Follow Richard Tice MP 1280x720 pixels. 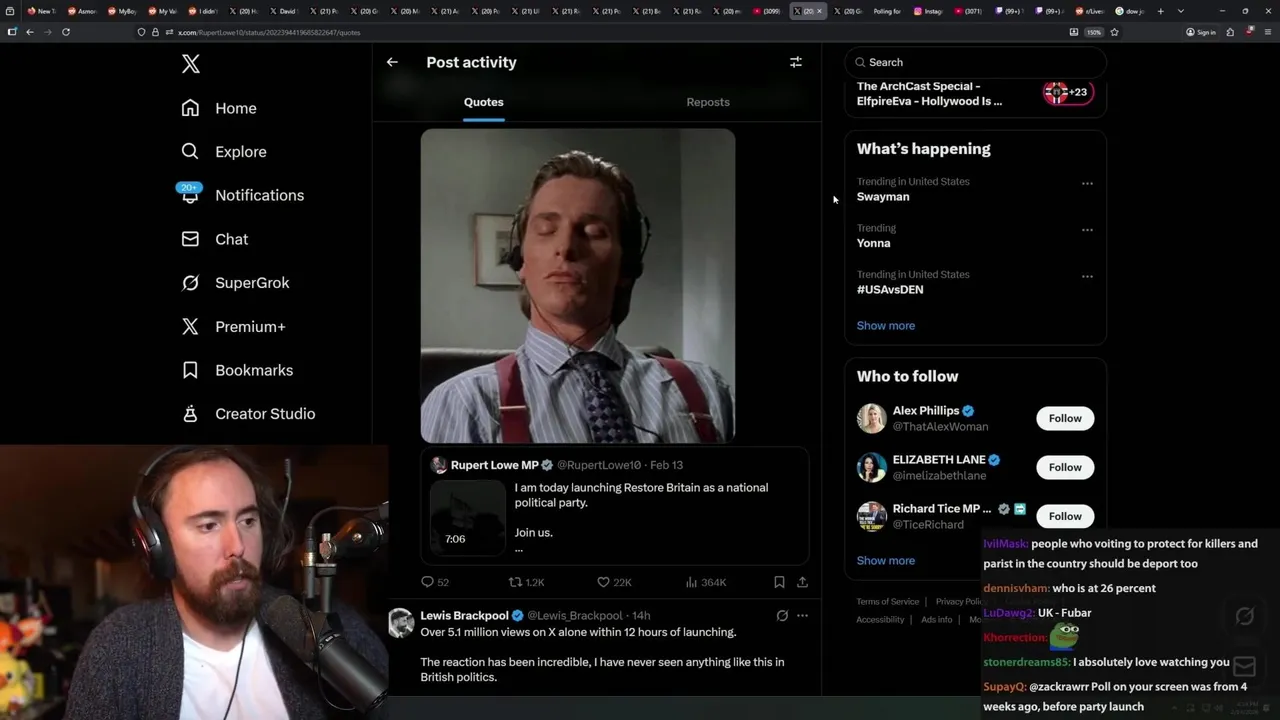[1065, 516]
